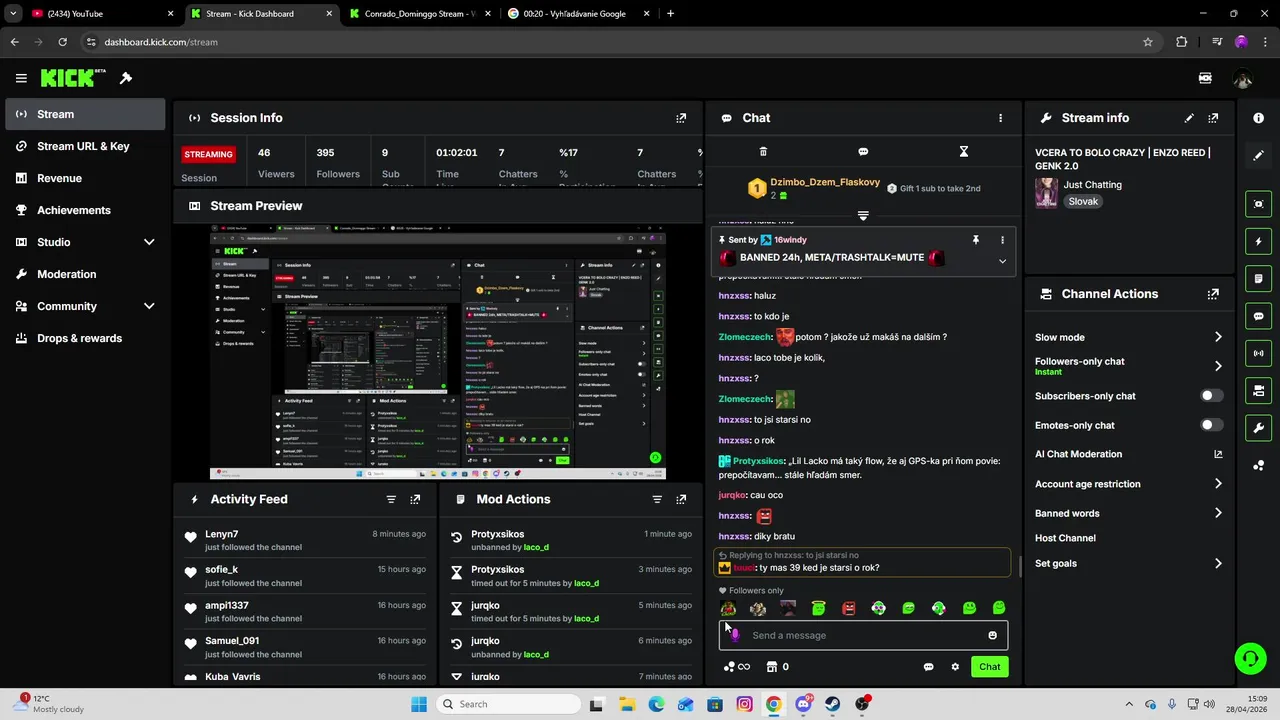The height and width of the screenshot is (720, 1280).
Task: Open the Chat panel three-dot menu
Action: (1000, 118)
